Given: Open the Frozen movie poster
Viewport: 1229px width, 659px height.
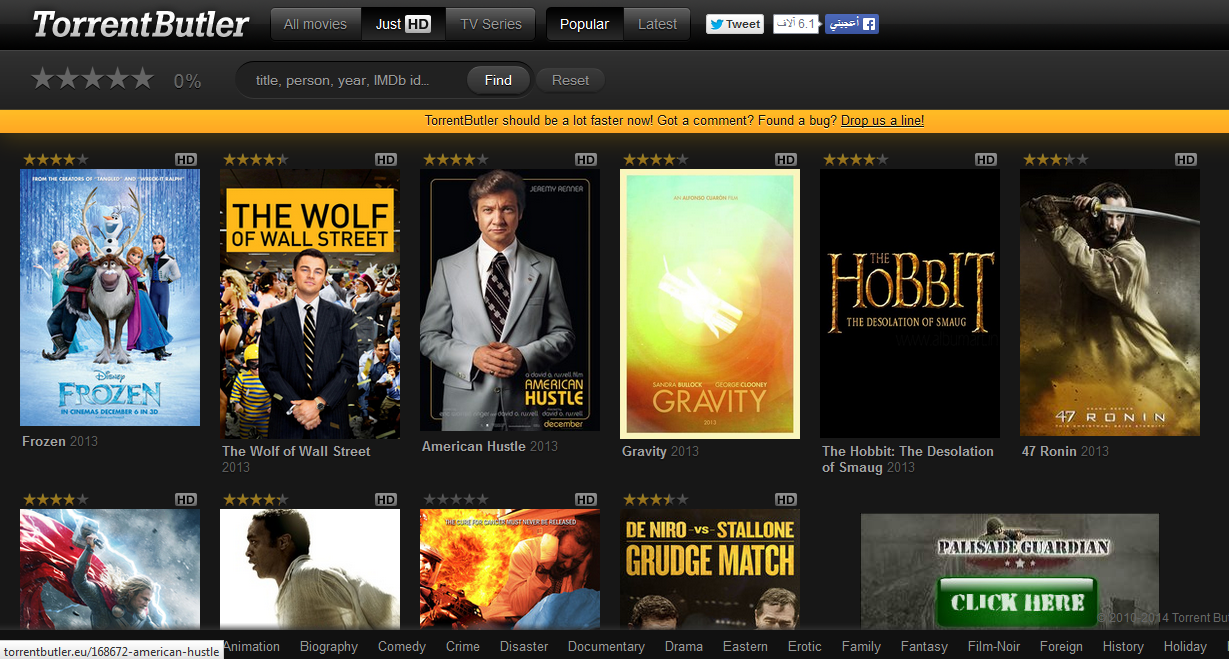Looking at the screenshot, I should click(x=110, y=298).
